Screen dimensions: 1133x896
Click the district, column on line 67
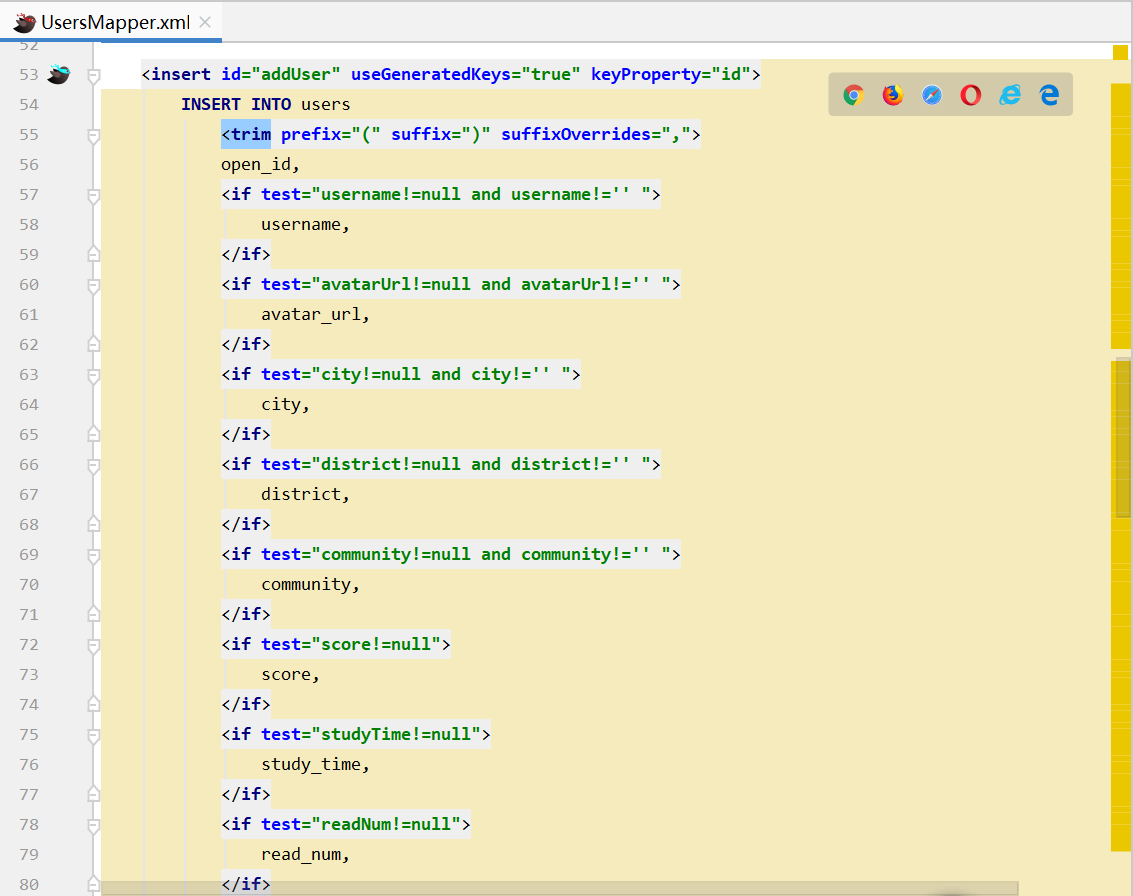click(x=305, y=494)
